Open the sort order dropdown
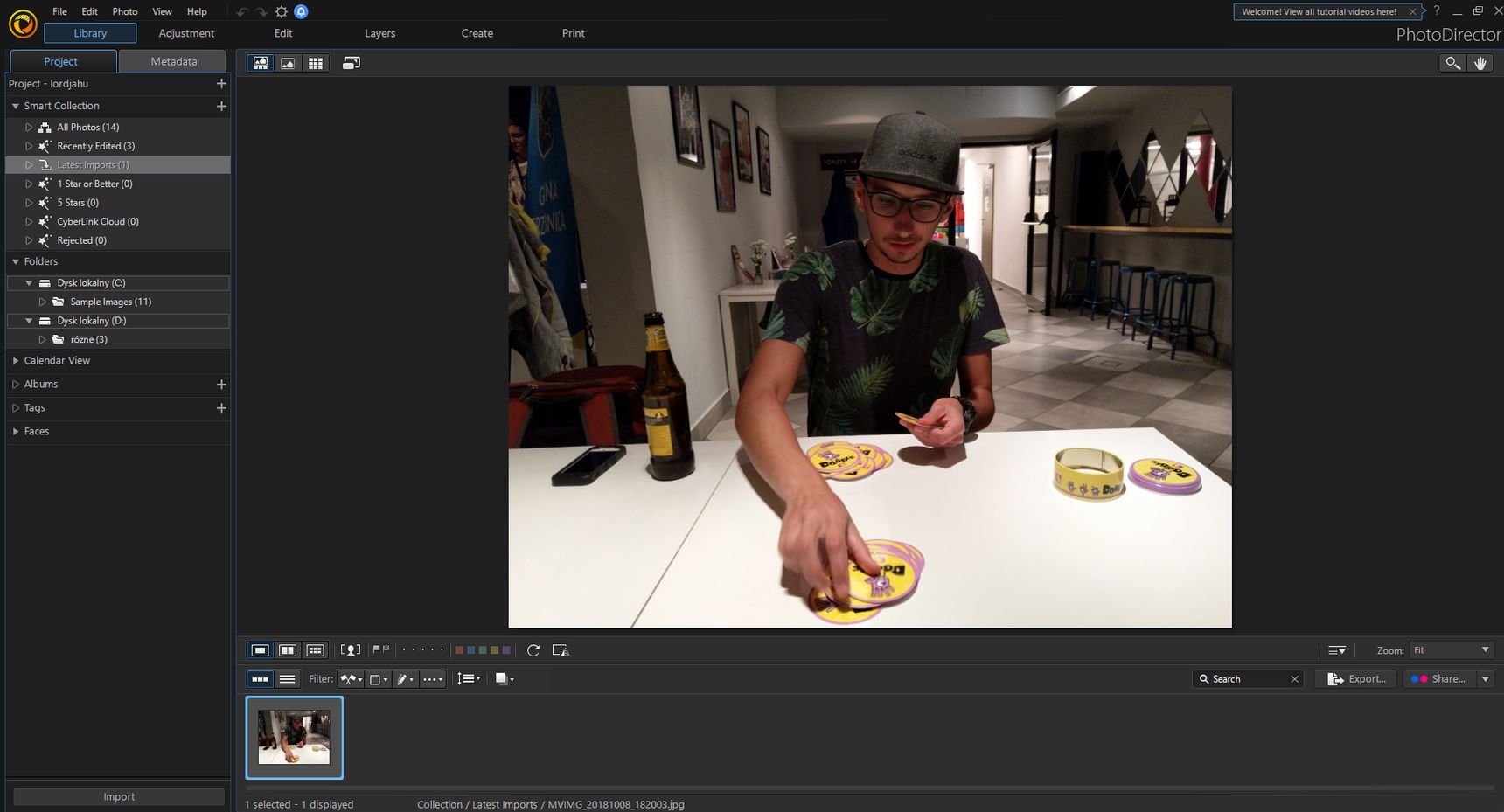 [x=469, y=679]
